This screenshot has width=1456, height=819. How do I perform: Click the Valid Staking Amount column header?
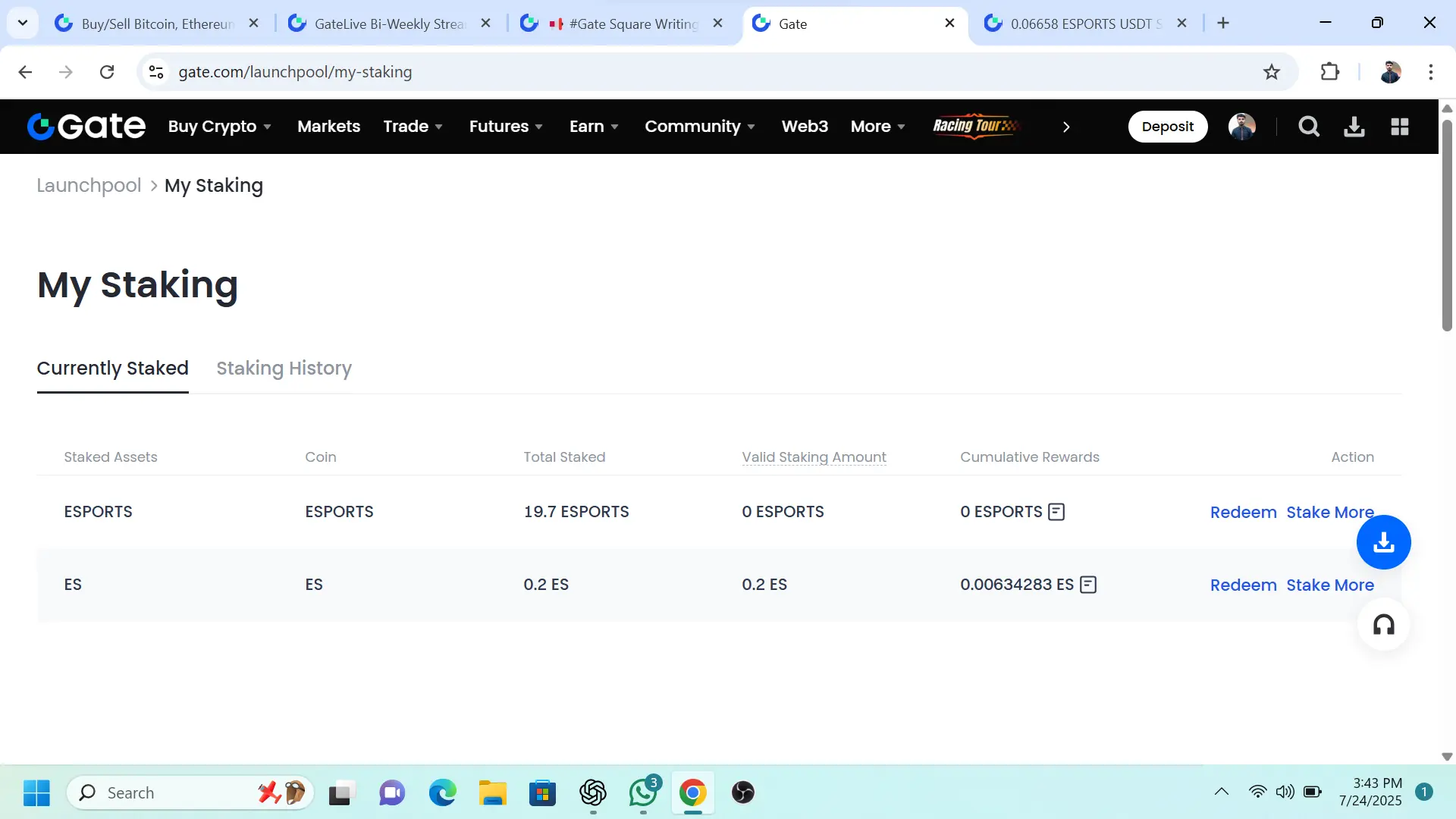tap(814, 457)
